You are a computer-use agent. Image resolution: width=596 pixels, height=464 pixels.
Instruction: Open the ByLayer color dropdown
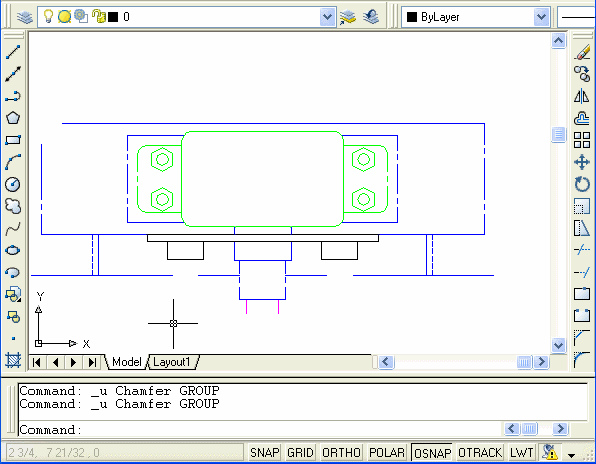[x=541, y=17]
